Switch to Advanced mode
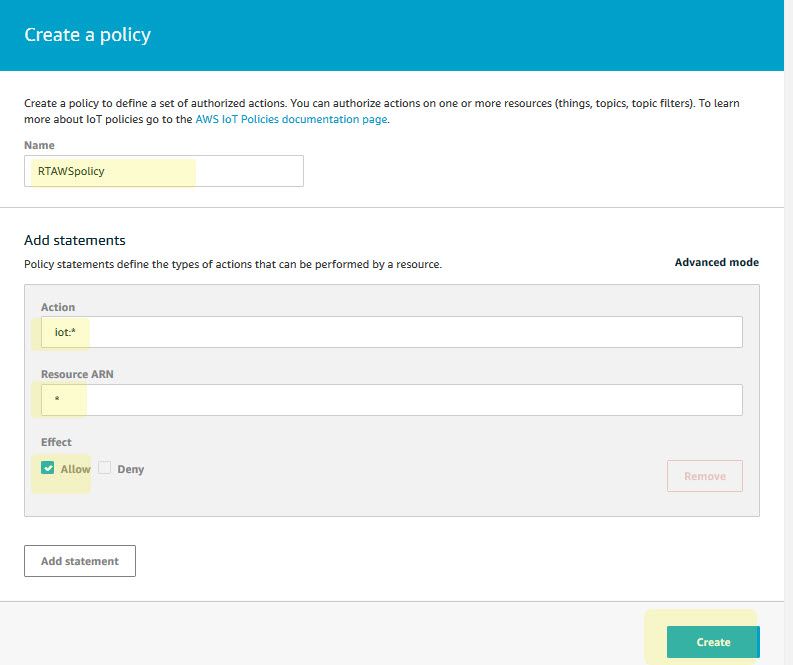The image size is (793, 665). 716,262
